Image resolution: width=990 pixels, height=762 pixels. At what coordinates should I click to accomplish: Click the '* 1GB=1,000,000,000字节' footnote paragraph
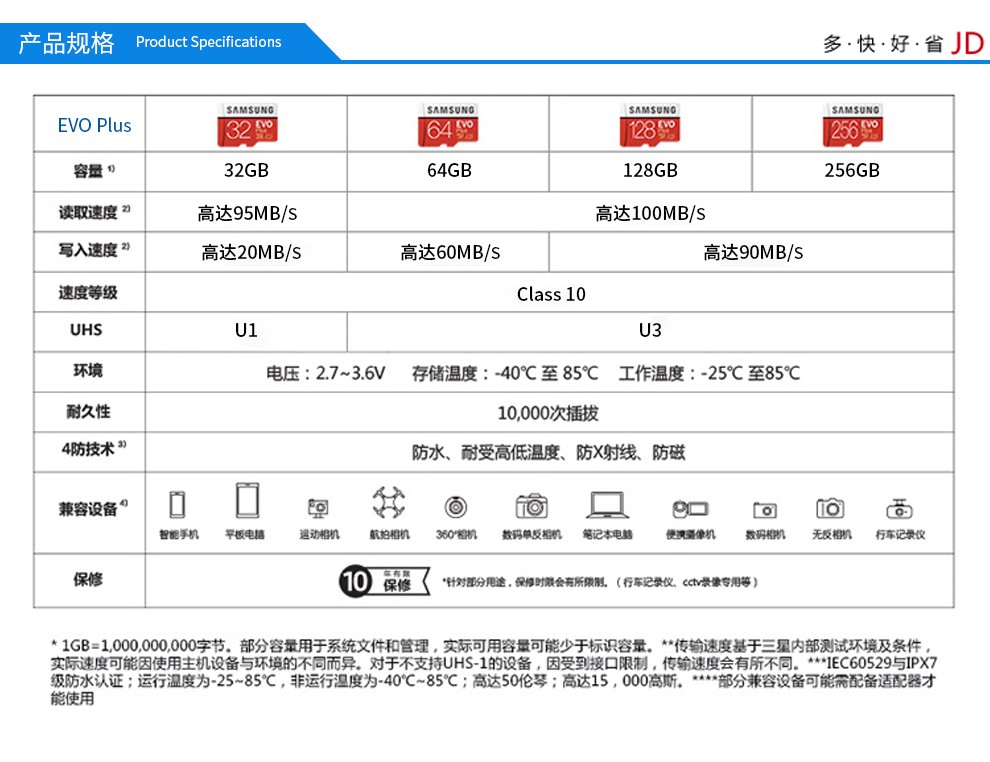tap(493, 672)
